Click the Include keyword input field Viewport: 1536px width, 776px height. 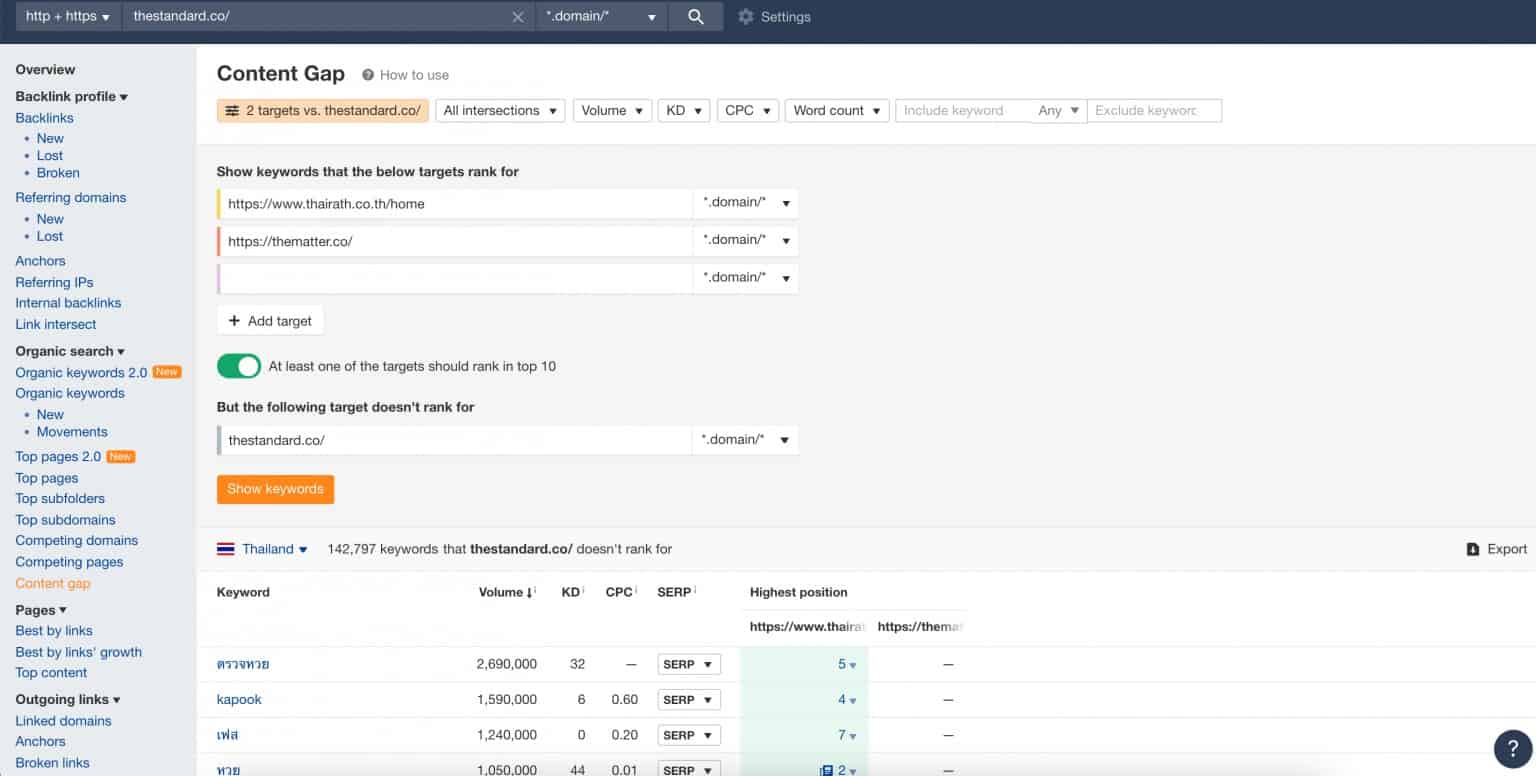964,111
